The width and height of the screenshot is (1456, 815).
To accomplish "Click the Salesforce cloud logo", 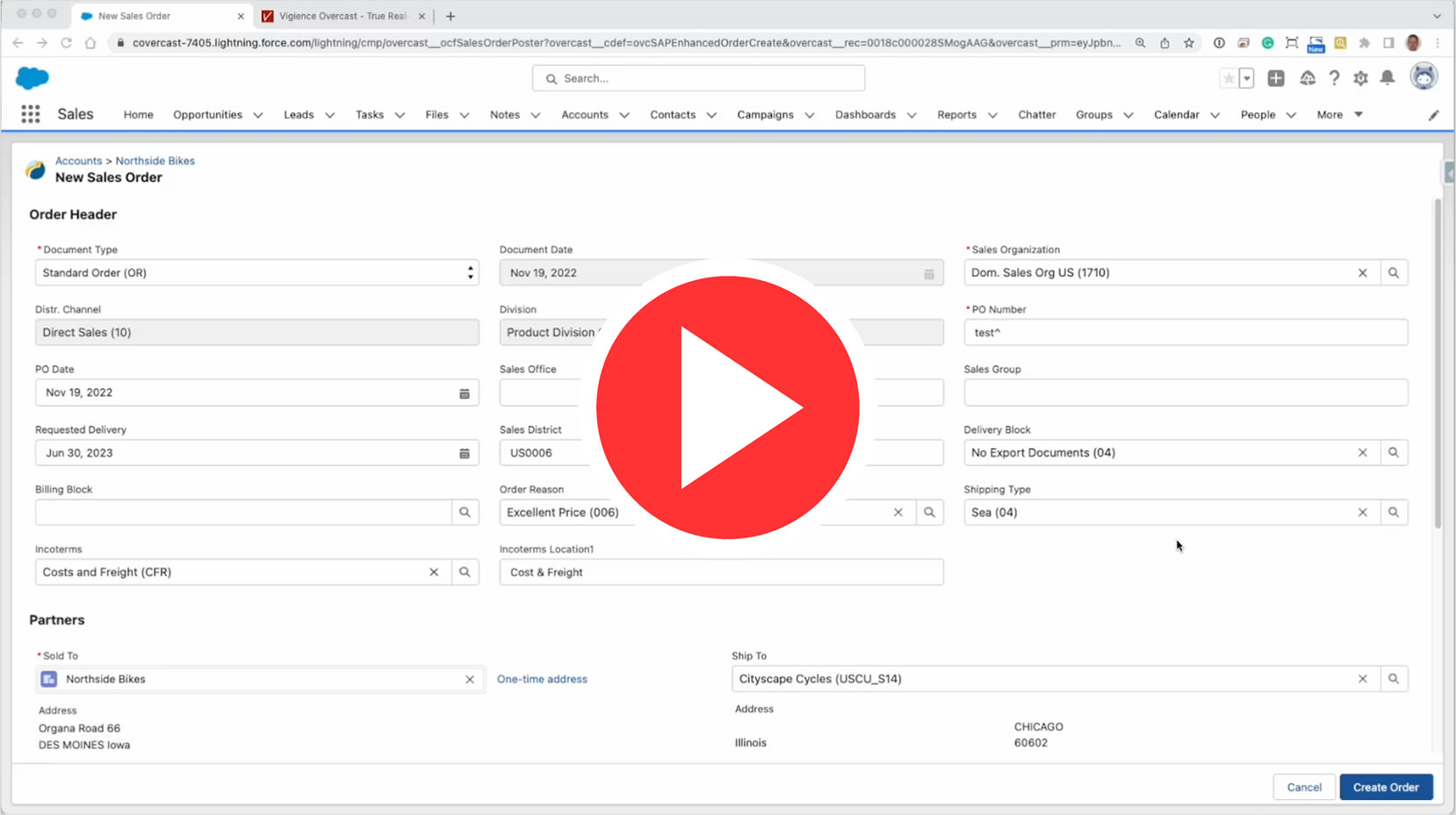I will [32, 78].
